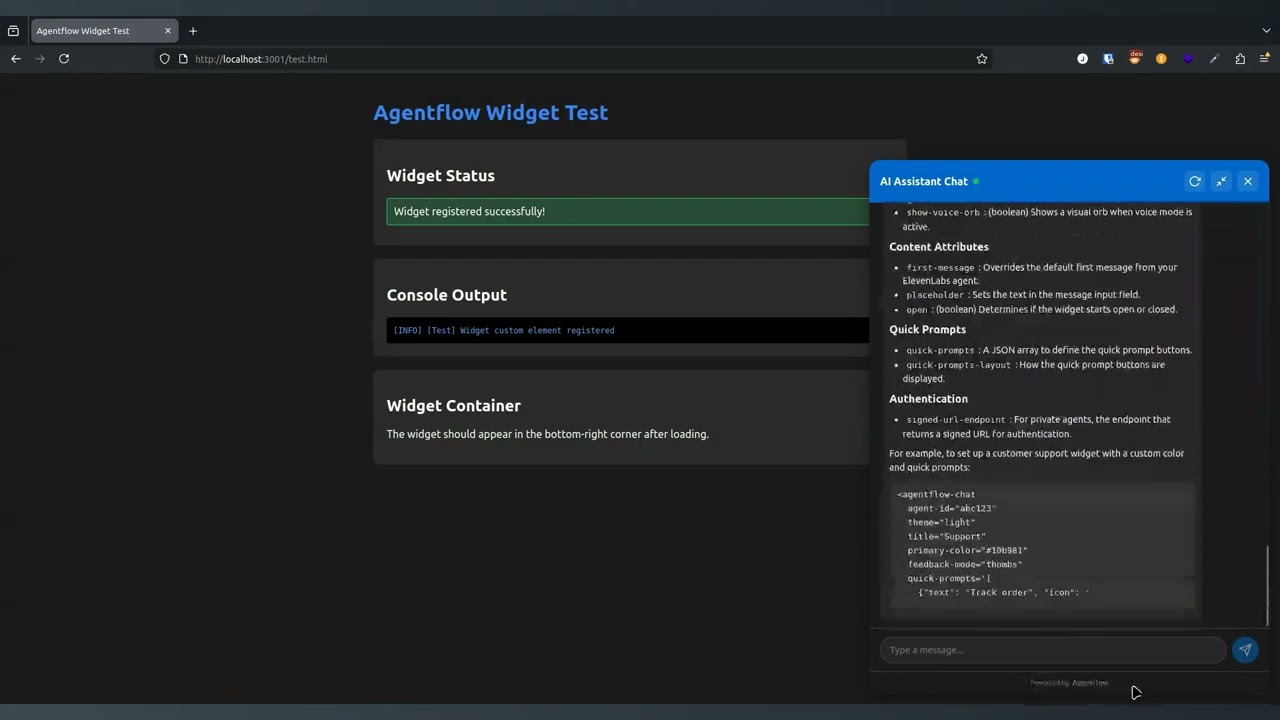The width and height of the screenshot is (1280, 720).
Task: Collapse the AI Assistant chat widget
Action: point(1221,181)
